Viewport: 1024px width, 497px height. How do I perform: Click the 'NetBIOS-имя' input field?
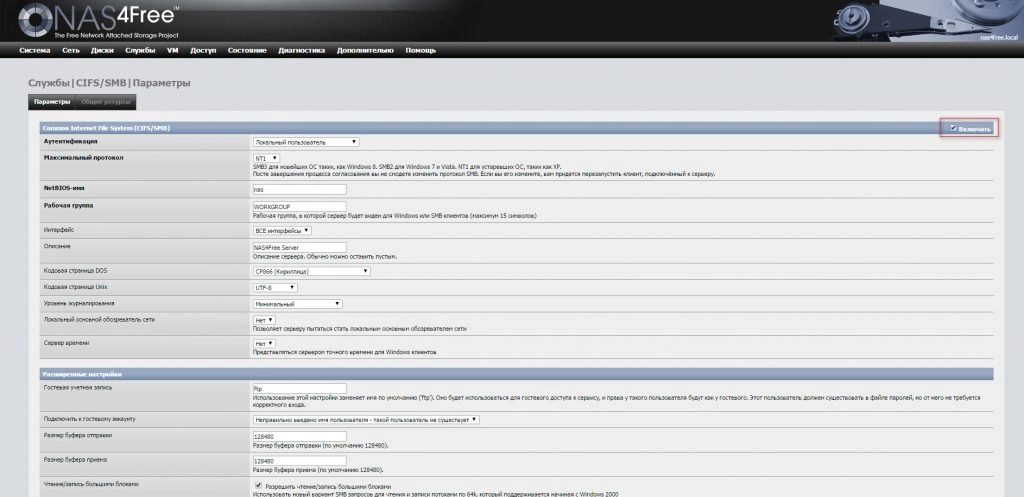[x=299, y=189]
